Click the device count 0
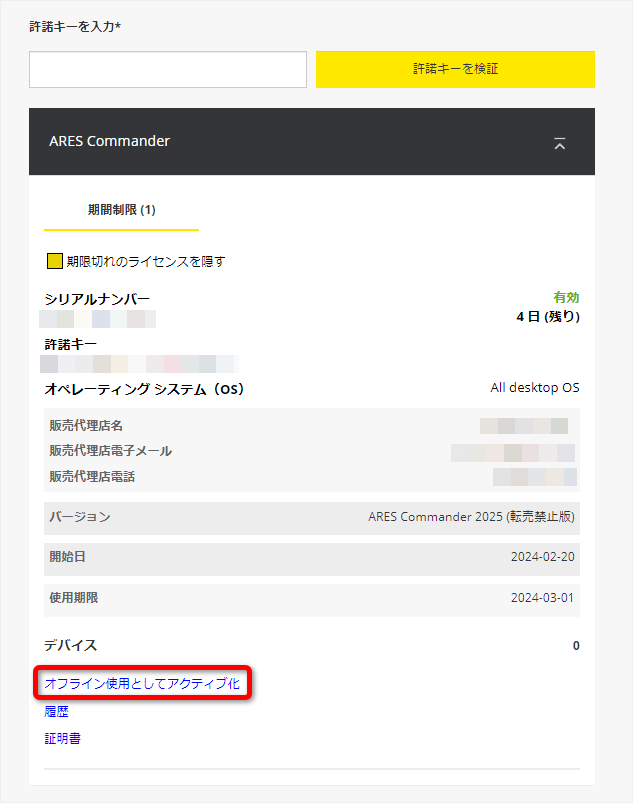 tap(576, 646)
